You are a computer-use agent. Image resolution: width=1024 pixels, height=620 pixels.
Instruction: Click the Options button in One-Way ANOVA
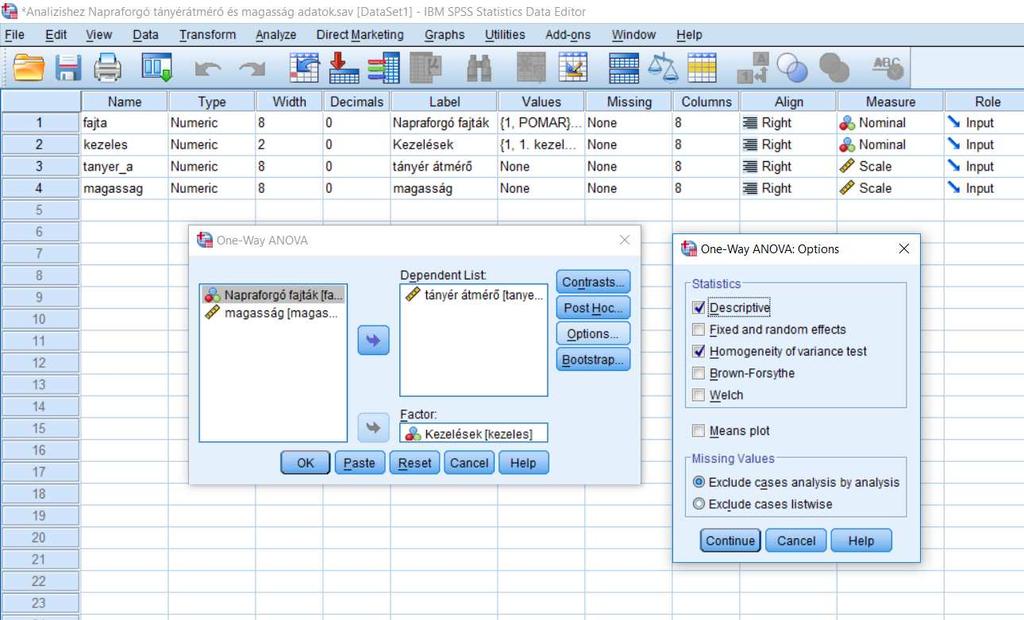point(593,334)
